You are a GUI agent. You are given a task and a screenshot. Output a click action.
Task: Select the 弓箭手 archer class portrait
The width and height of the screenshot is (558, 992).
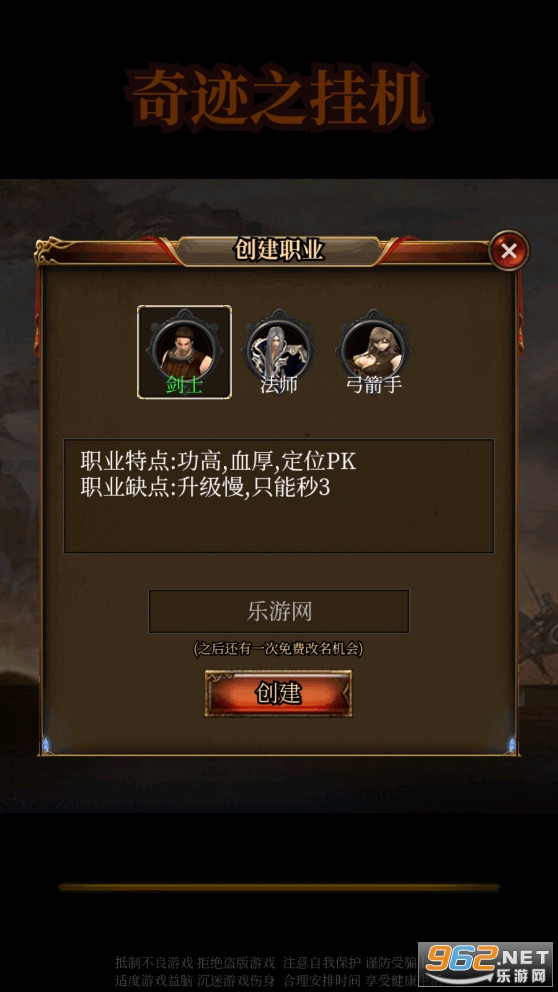[x=373, y=346]
